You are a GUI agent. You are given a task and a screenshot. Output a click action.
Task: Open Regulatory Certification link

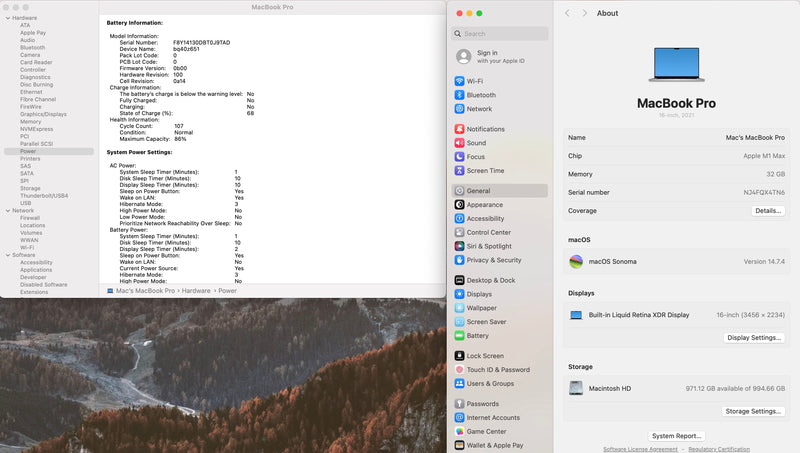pyautogui.click(x=719, y=449)
